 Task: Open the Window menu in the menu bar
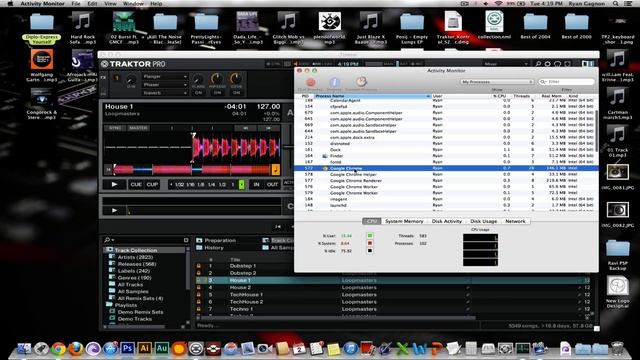(x=133, y=3)
